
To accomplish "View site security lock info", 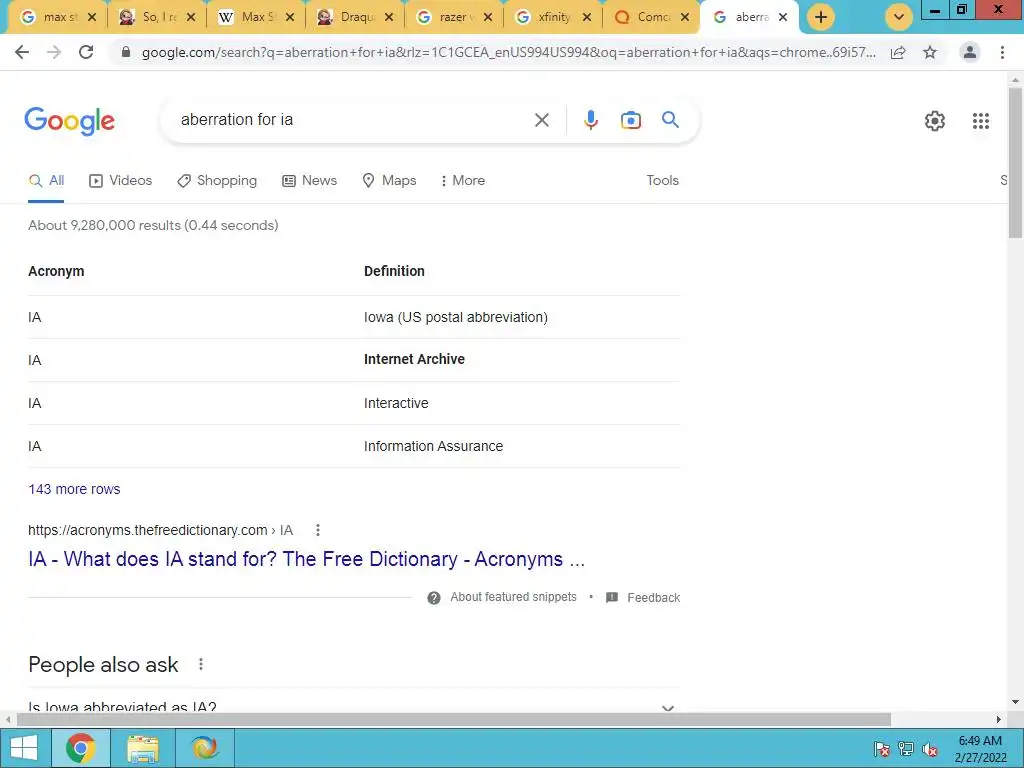I will click(126, 52).
